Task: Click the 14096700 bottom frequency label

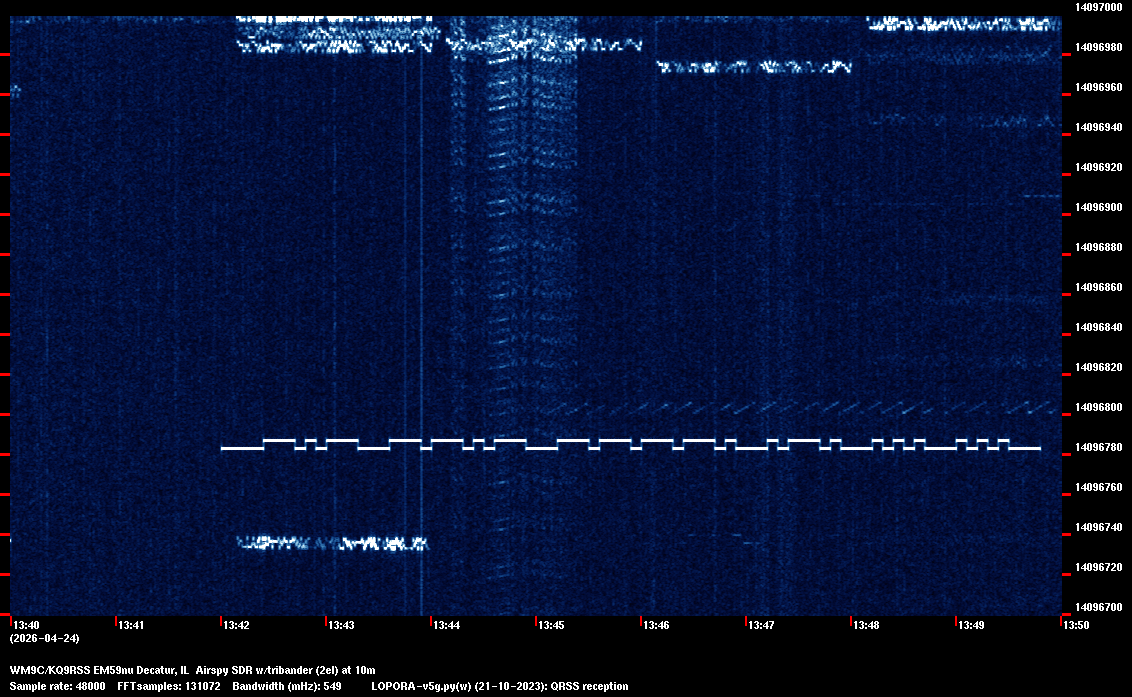Action: pyautogui.click(x=1098, y=607)
